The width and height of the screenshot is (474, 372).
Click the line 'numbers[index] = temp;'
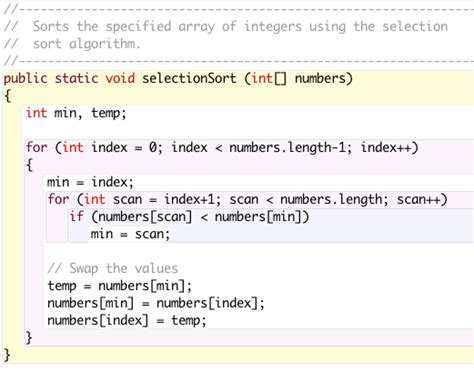(x=127, y=321)
